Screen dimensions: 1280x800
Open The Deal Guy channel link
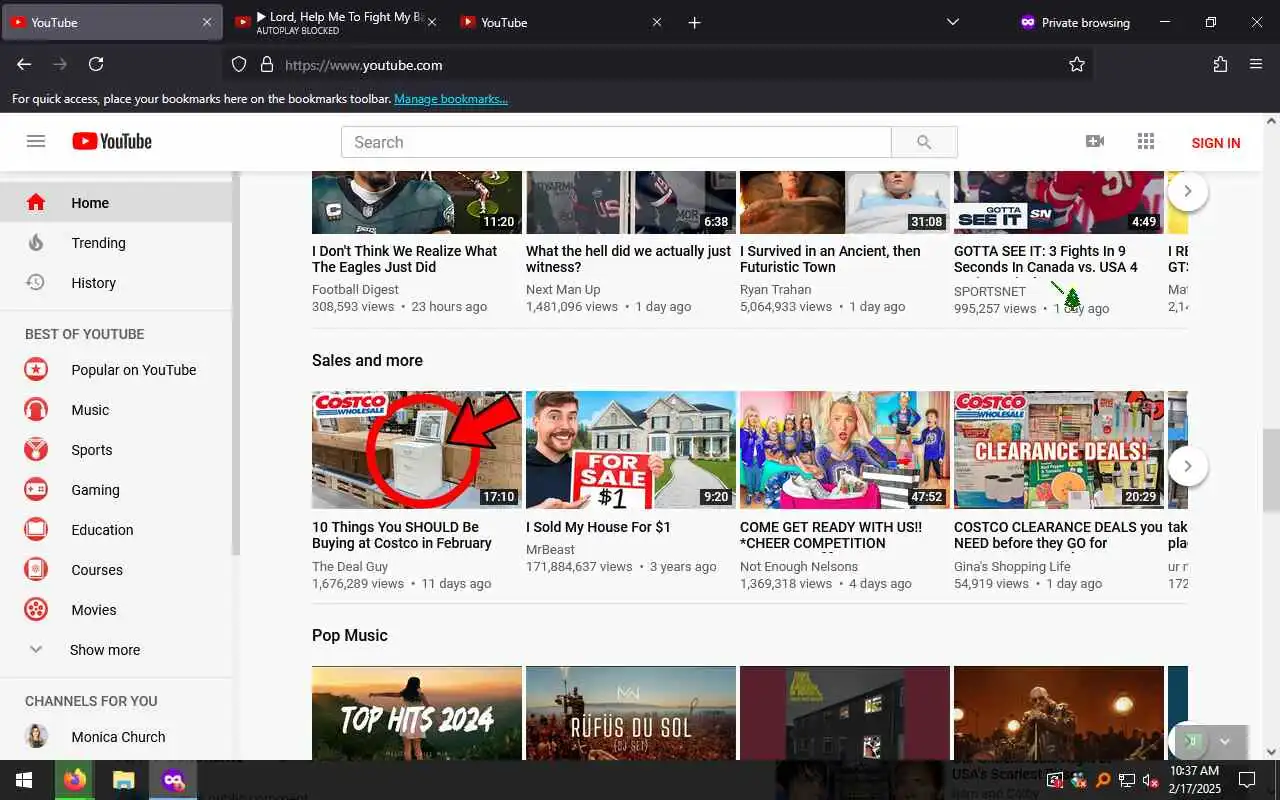tap(350, 566)
